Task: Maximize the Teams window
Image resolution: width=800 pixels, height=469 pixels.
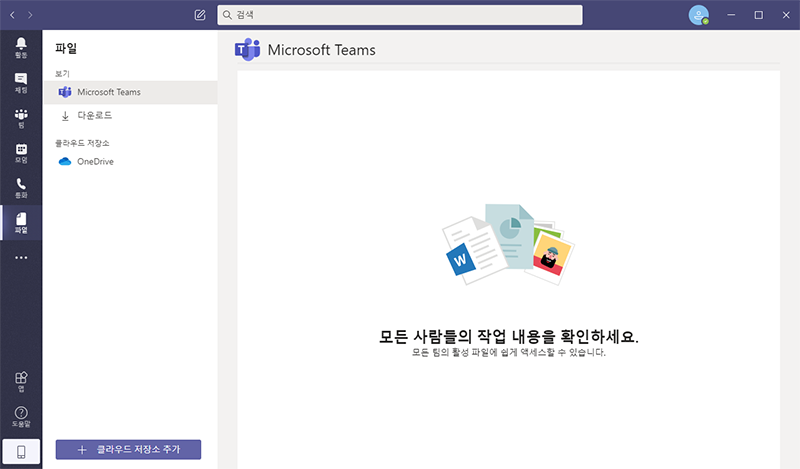Action: pyautogui.click(x=759, y=15)
